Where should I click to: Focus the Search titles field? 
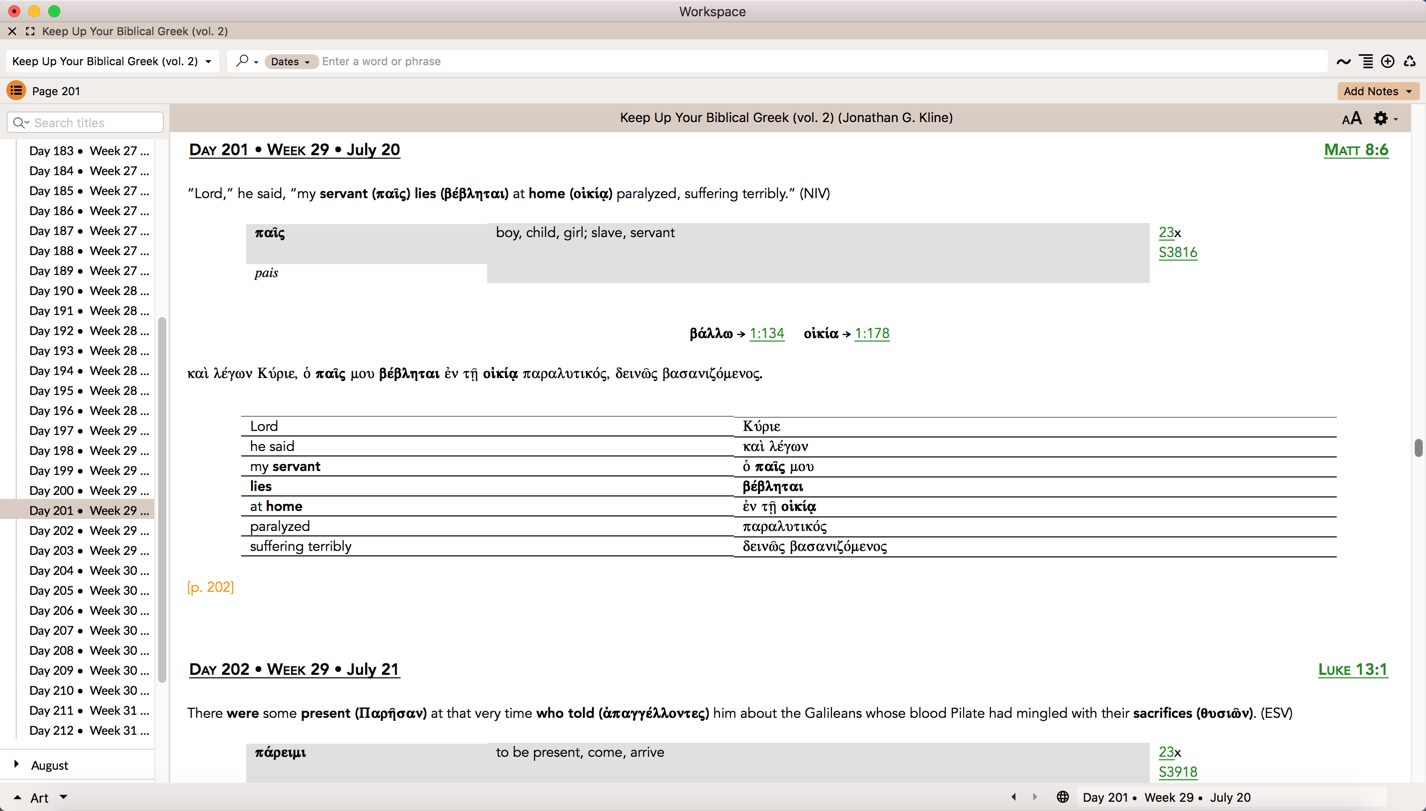[x=85, y=122]
